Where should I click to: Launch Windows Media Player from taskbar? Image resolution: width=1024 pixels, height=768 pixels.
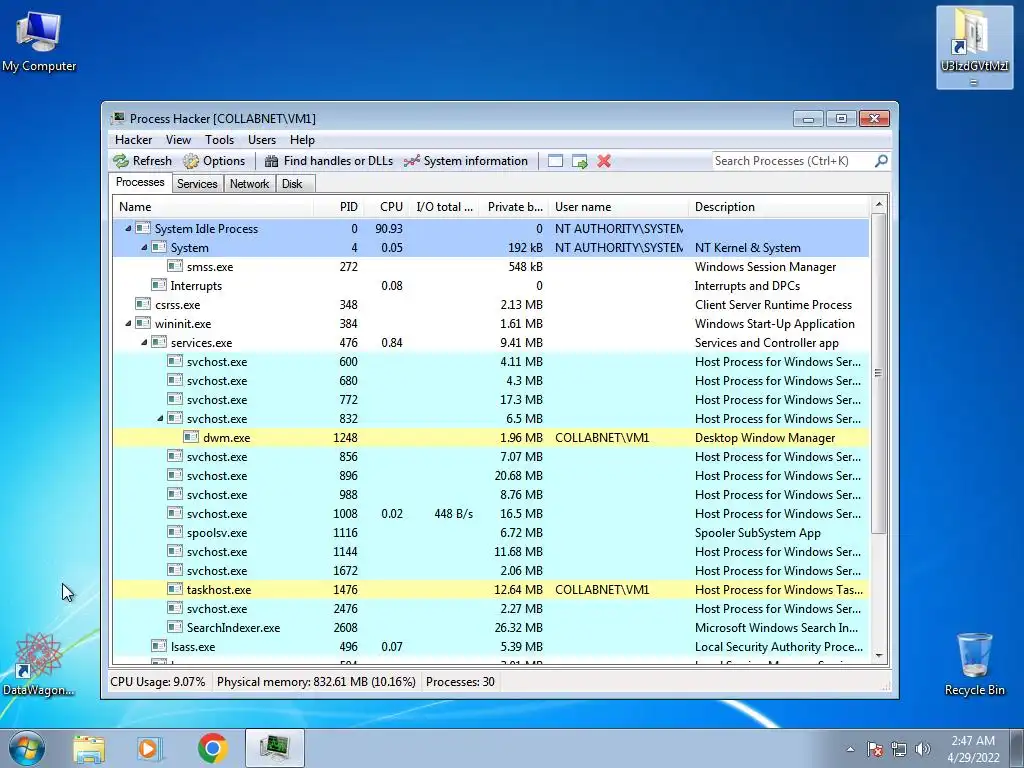click(150, 748)
